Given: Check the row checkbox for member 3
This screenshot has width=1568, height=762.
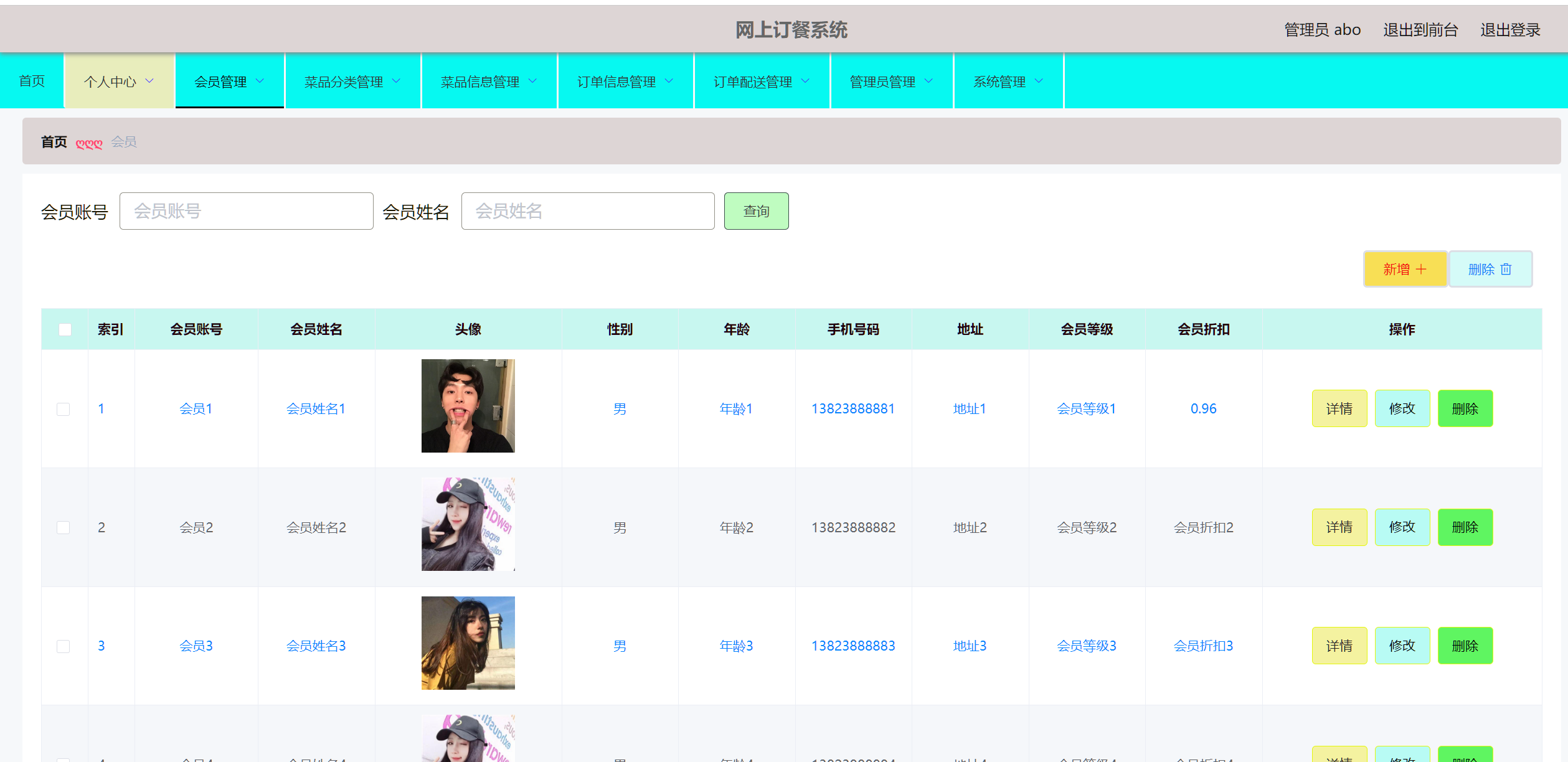Looking at the screenshot, I should pos(64,646).
